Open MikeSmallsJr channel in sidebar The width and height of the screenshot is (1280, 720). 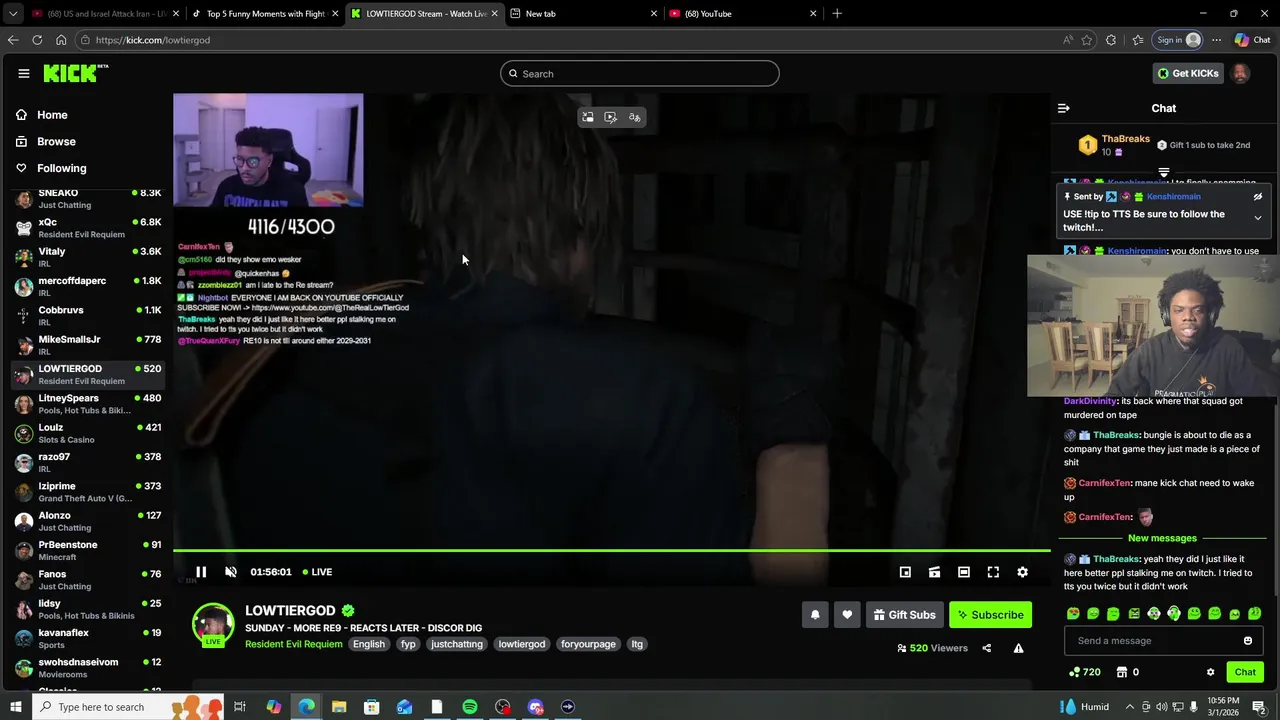coord(88,345)
